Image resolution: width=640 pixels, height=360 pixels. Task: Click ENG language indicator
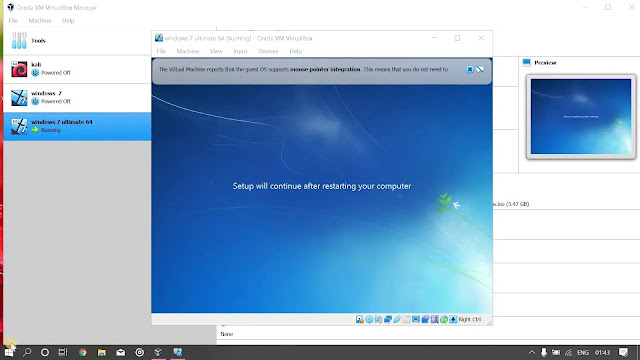point(583,352)
